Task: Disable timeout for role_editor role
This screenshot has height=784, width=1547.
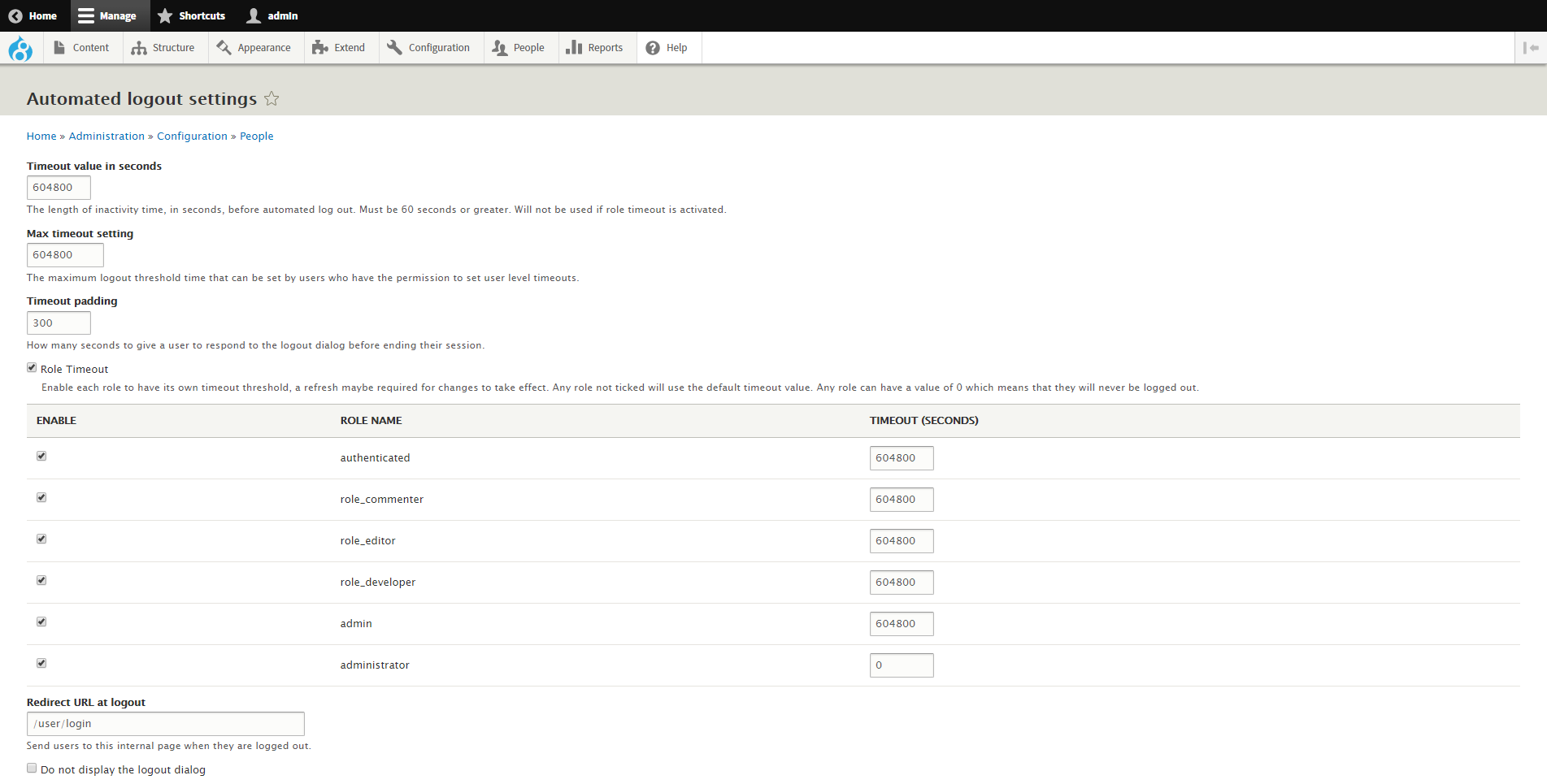Action: coord(41,539)
